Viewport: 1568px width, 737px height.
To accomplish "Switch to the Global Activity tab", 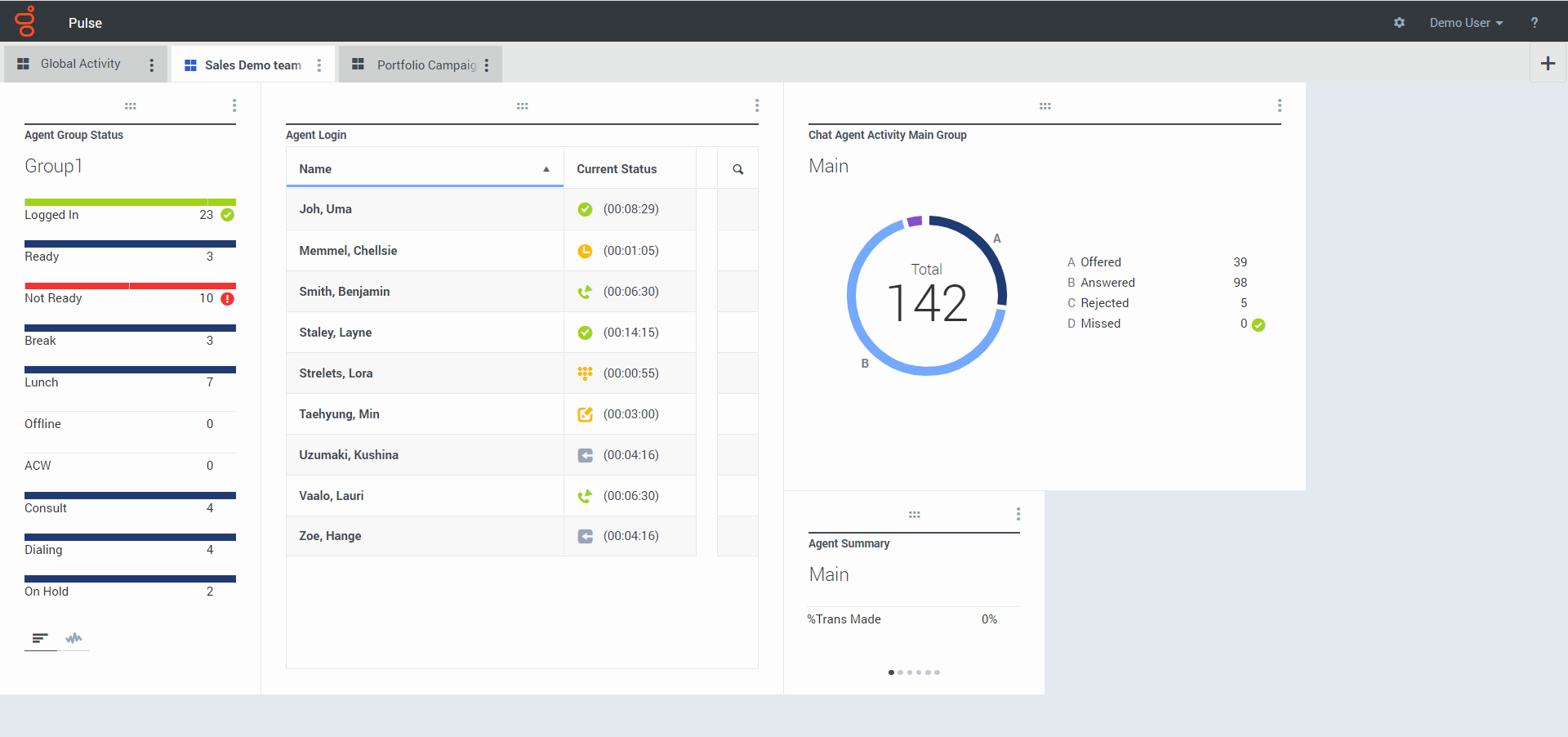I will pyautogui.click(x=80, y=64).
